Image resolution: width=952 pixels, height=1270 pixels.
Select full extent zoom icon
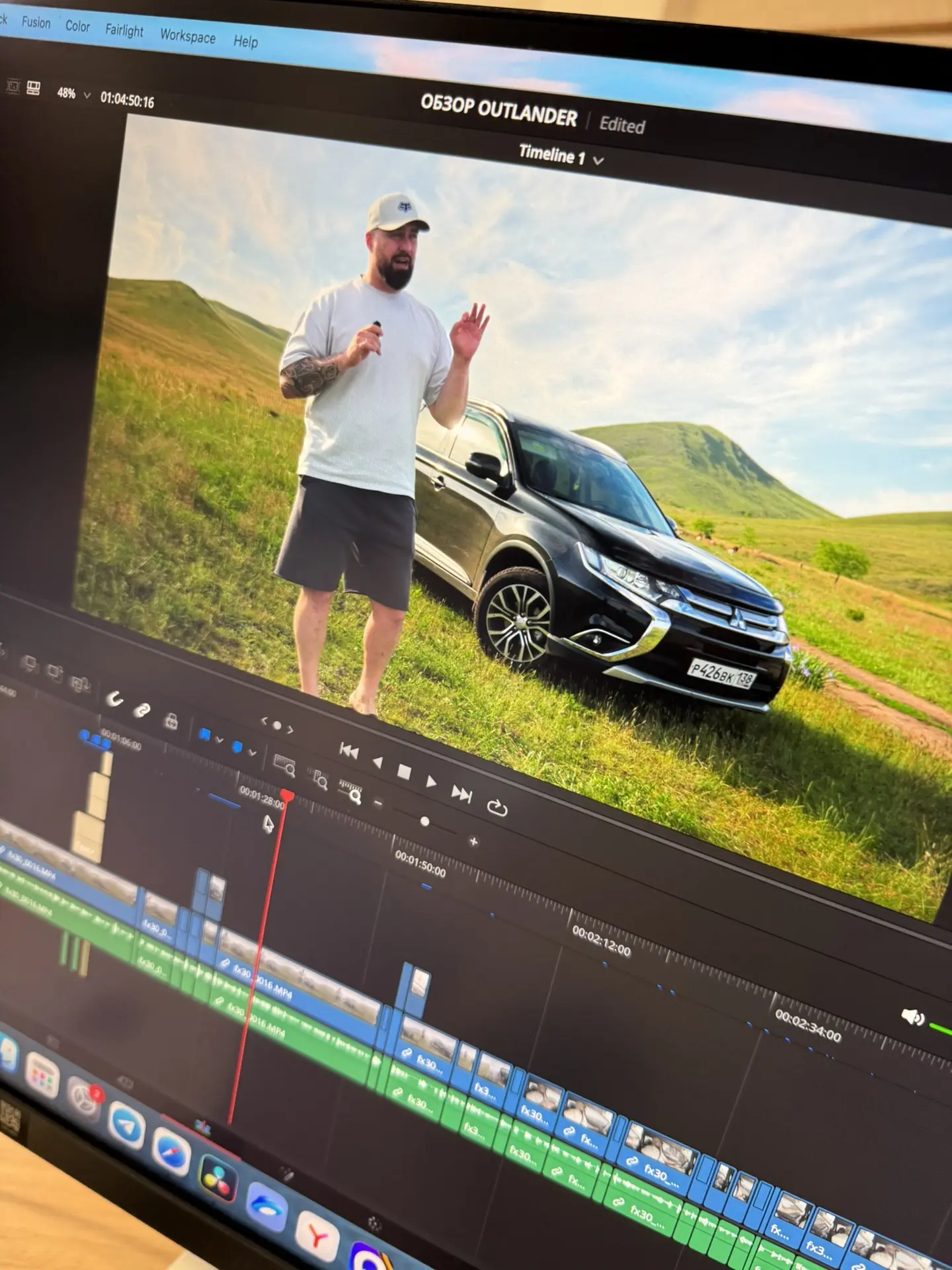(285, 765)
